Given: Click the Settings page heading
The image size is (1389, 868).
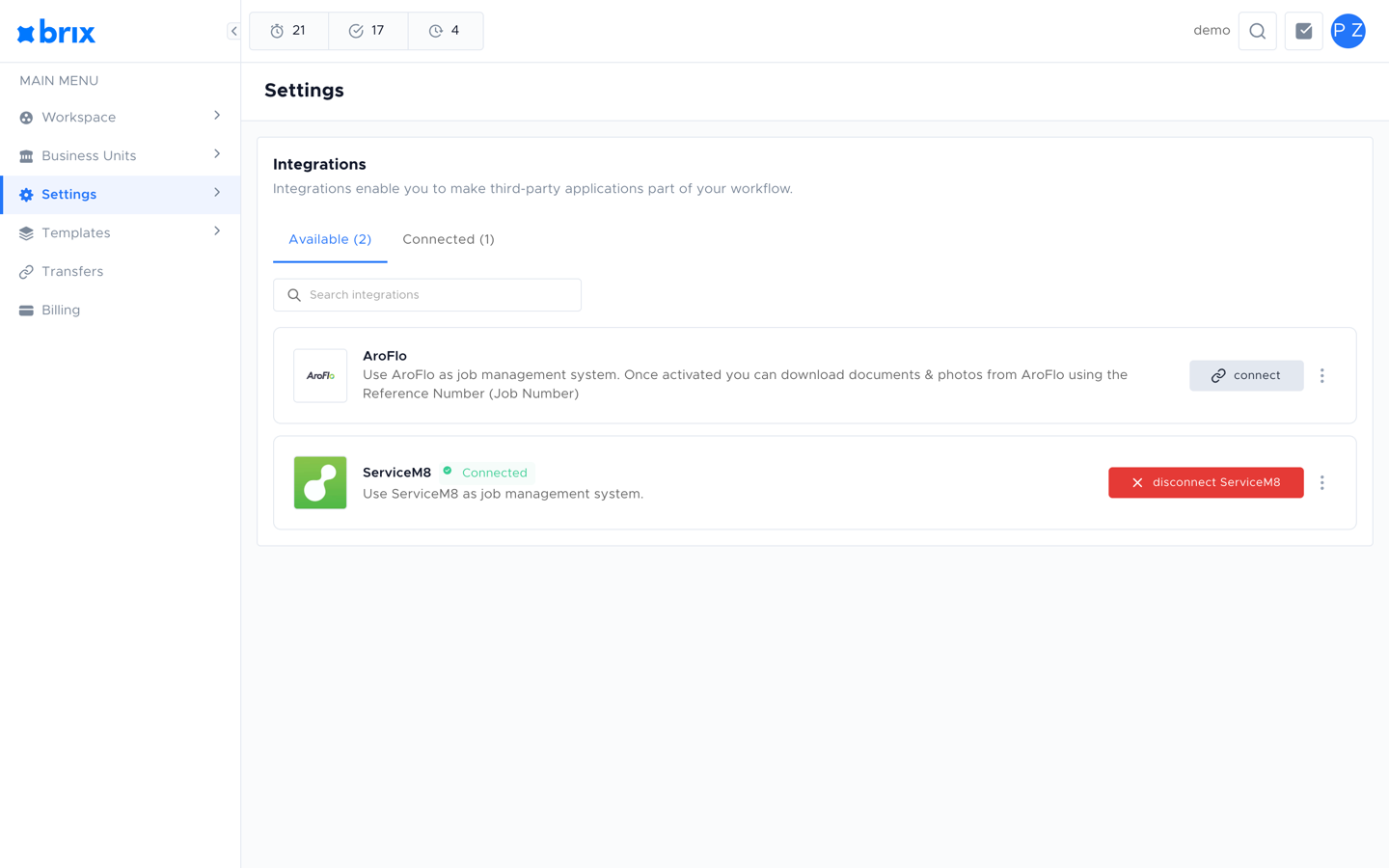Looking at the screenshot, I should (x=304, y=91).
